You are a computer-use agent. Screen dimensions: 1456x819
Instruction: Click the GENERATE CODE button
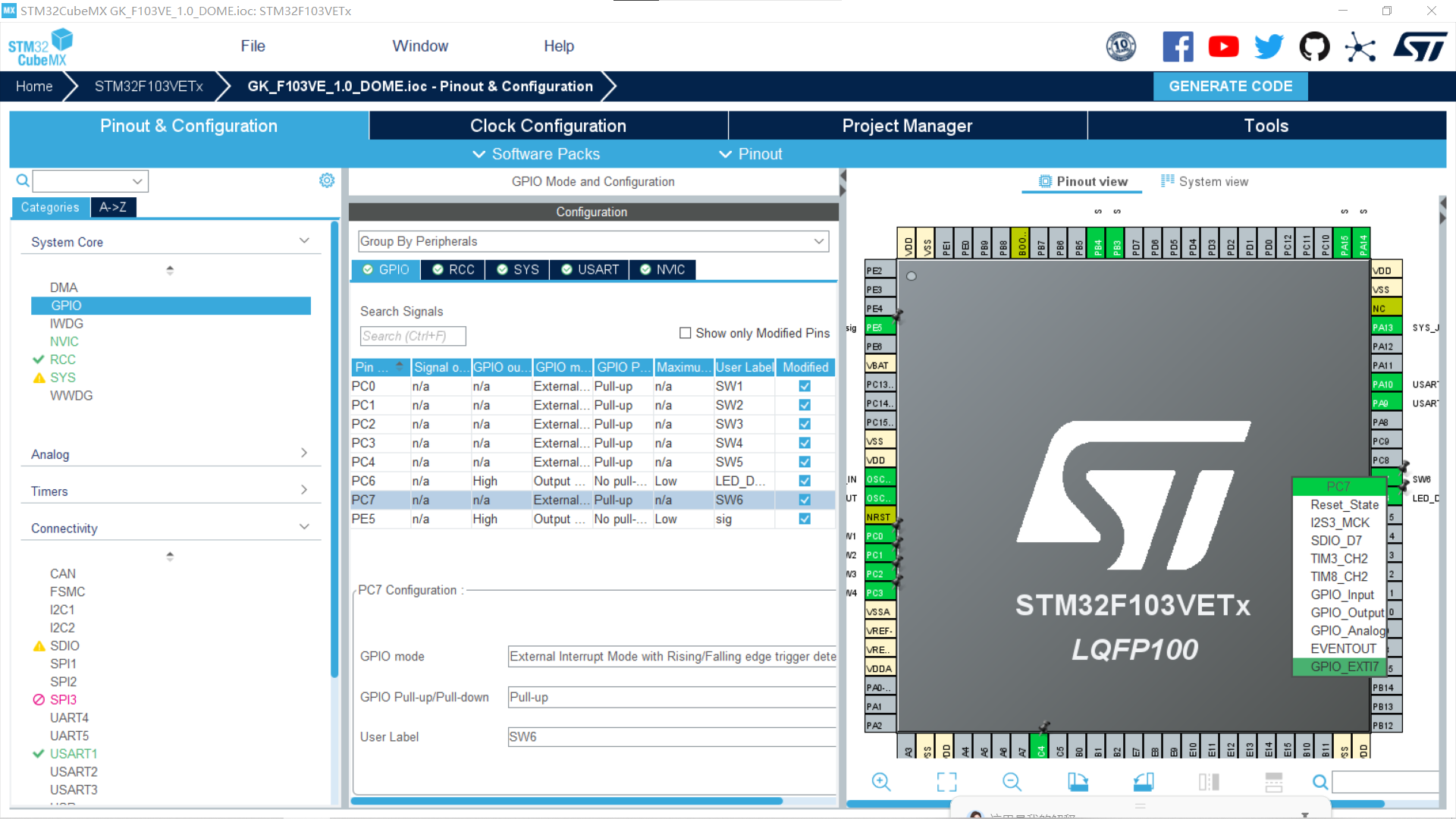coord(1230,86)
